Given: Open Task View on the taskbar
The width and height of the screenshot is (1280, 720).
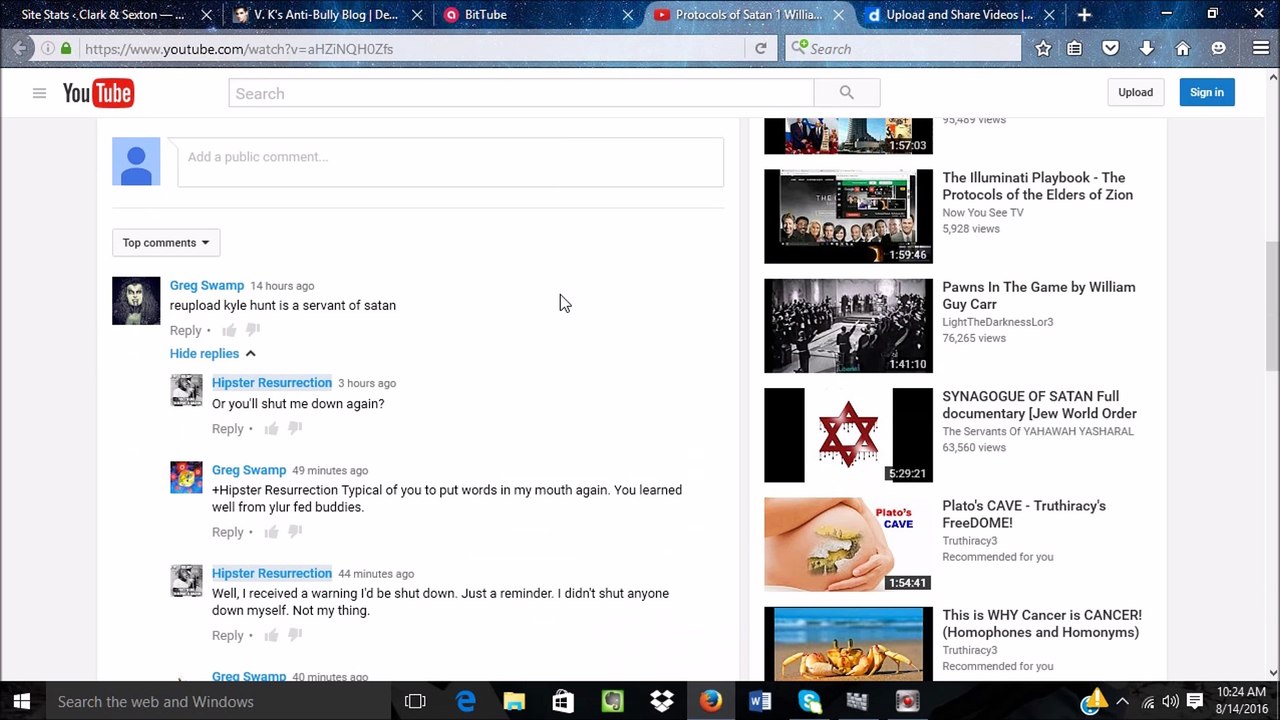Looking at the screenshot, I should (x=415, y=701).
